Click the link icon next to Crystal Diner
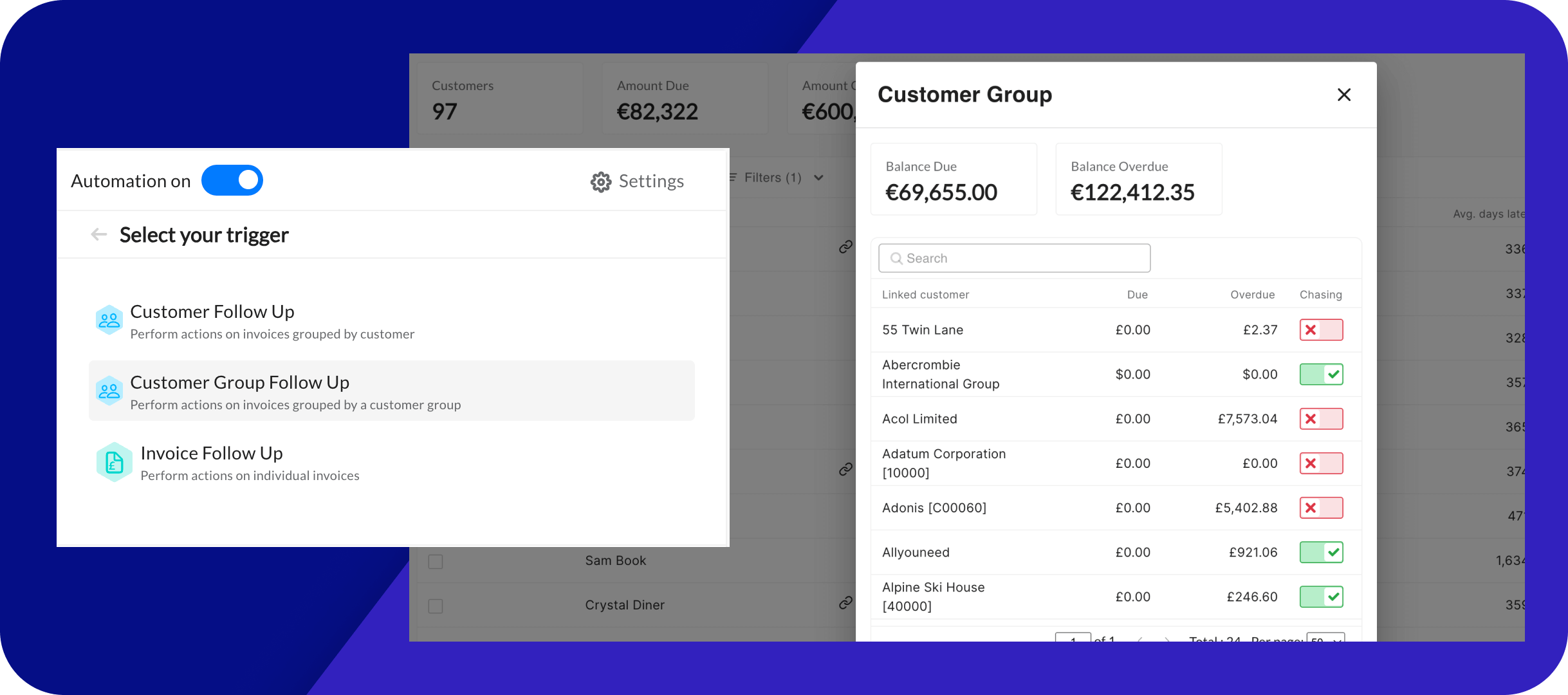 (845, 603)
